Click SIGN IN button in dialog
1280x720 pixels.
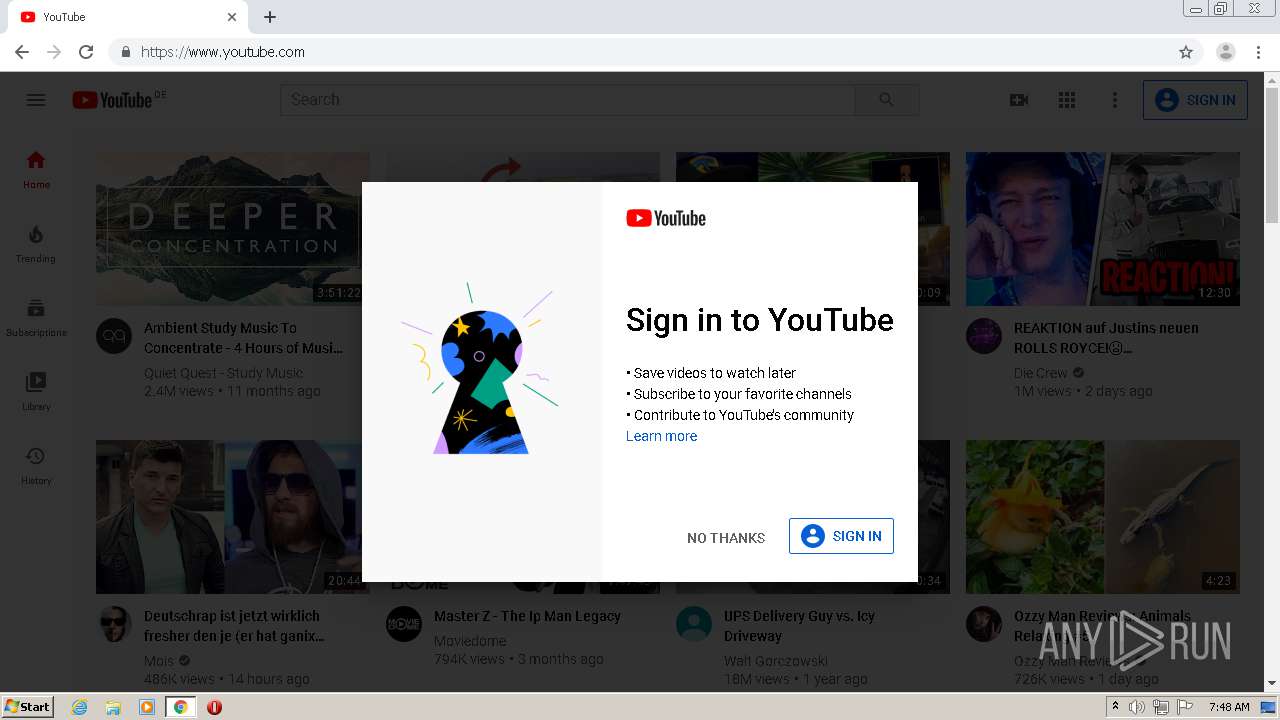841,536
